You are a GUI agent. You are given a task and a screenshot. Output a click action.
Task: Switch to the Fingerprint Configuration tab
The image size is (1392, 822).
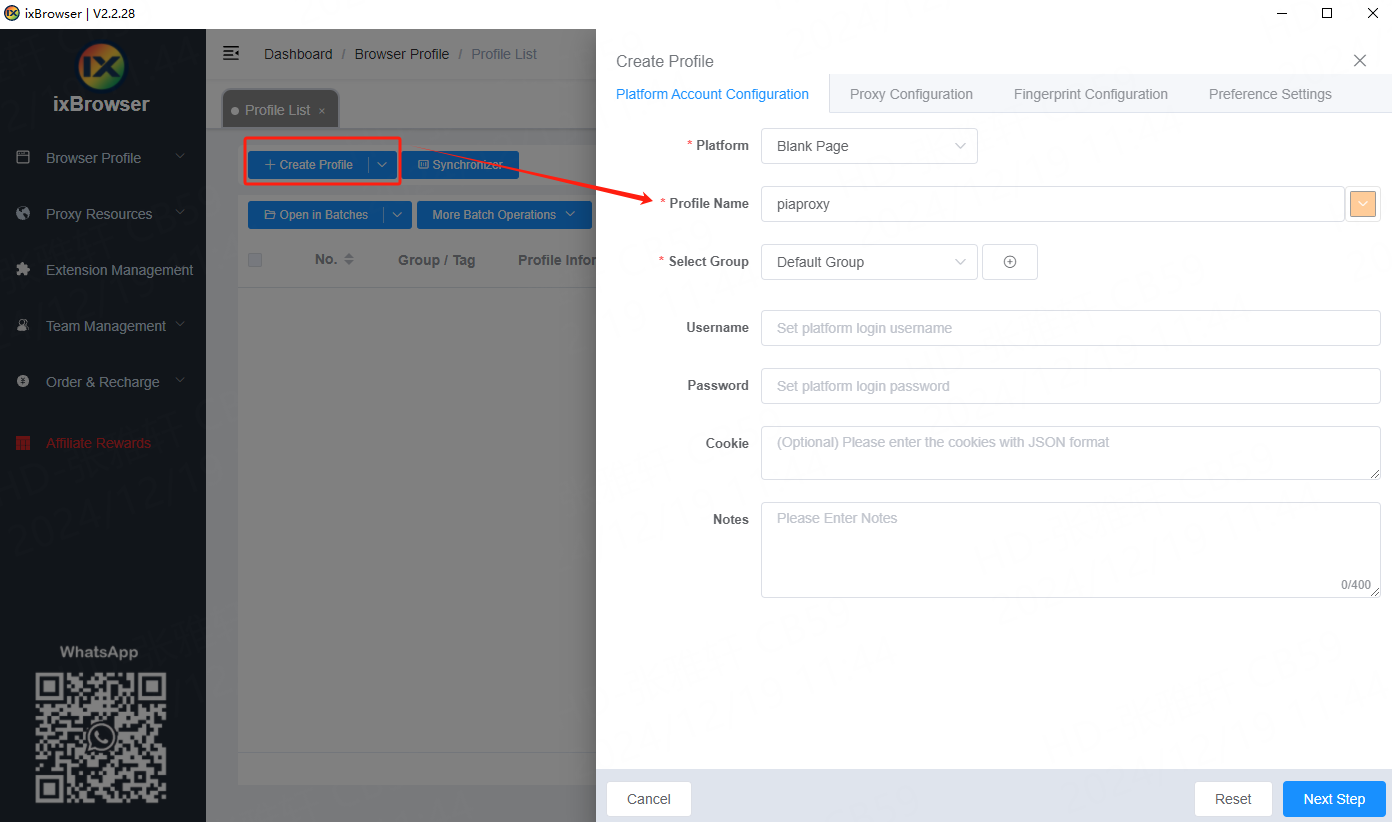point(1090,94)
